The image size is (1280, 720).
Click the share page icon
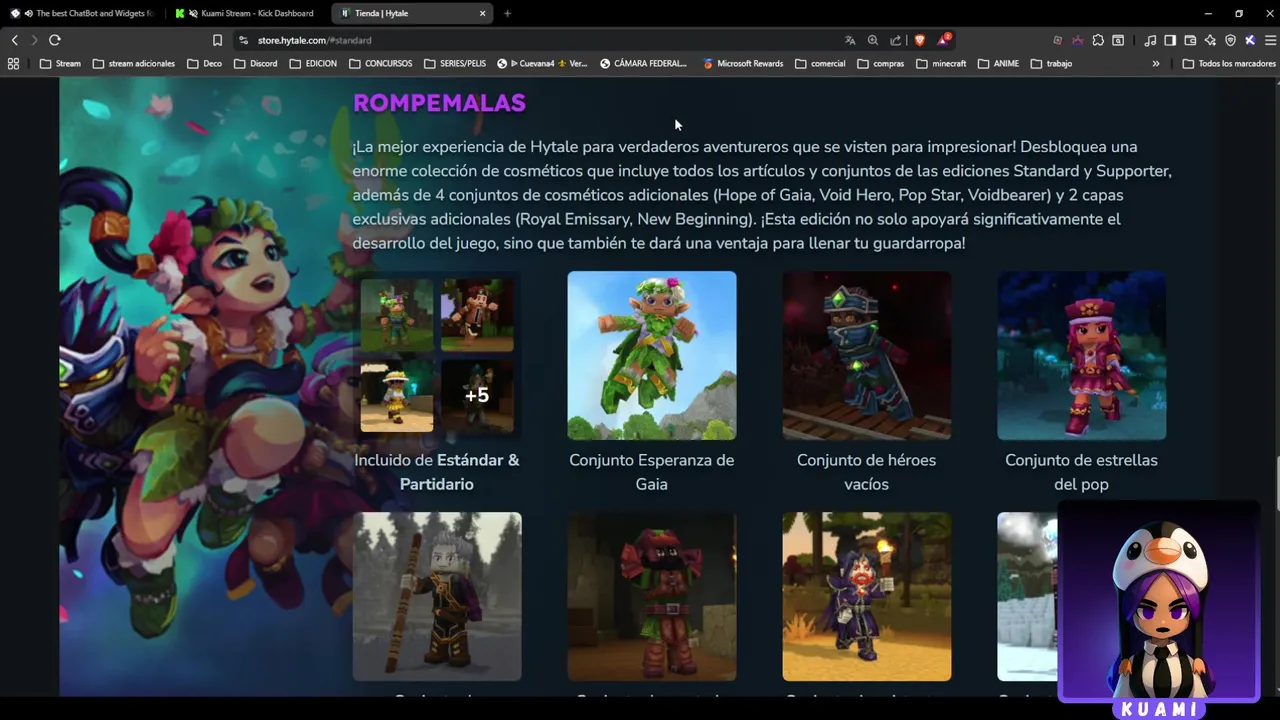(x=896, y=40)
